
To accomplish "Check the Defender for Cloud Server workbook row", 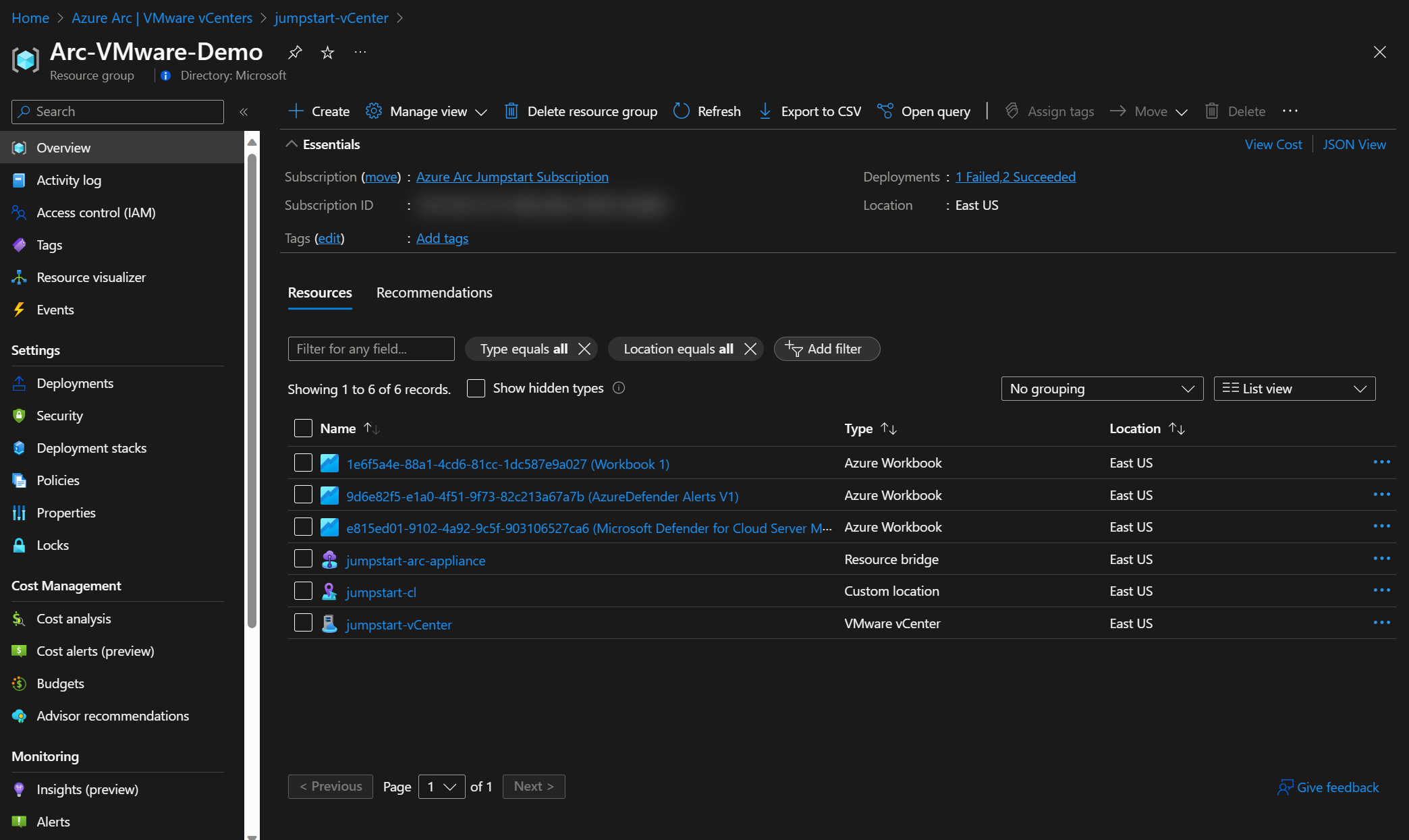I will pos(303,527).
